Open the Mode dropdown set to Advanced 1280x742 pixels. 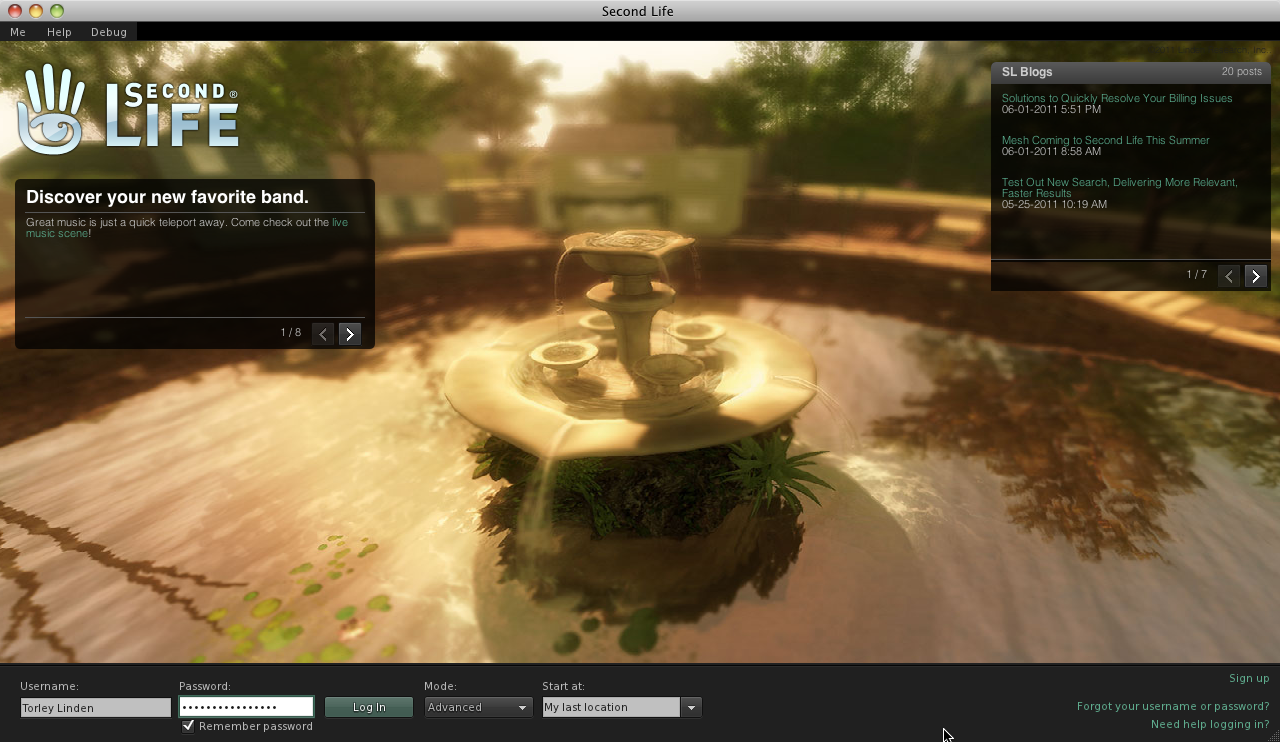[478, 707]
